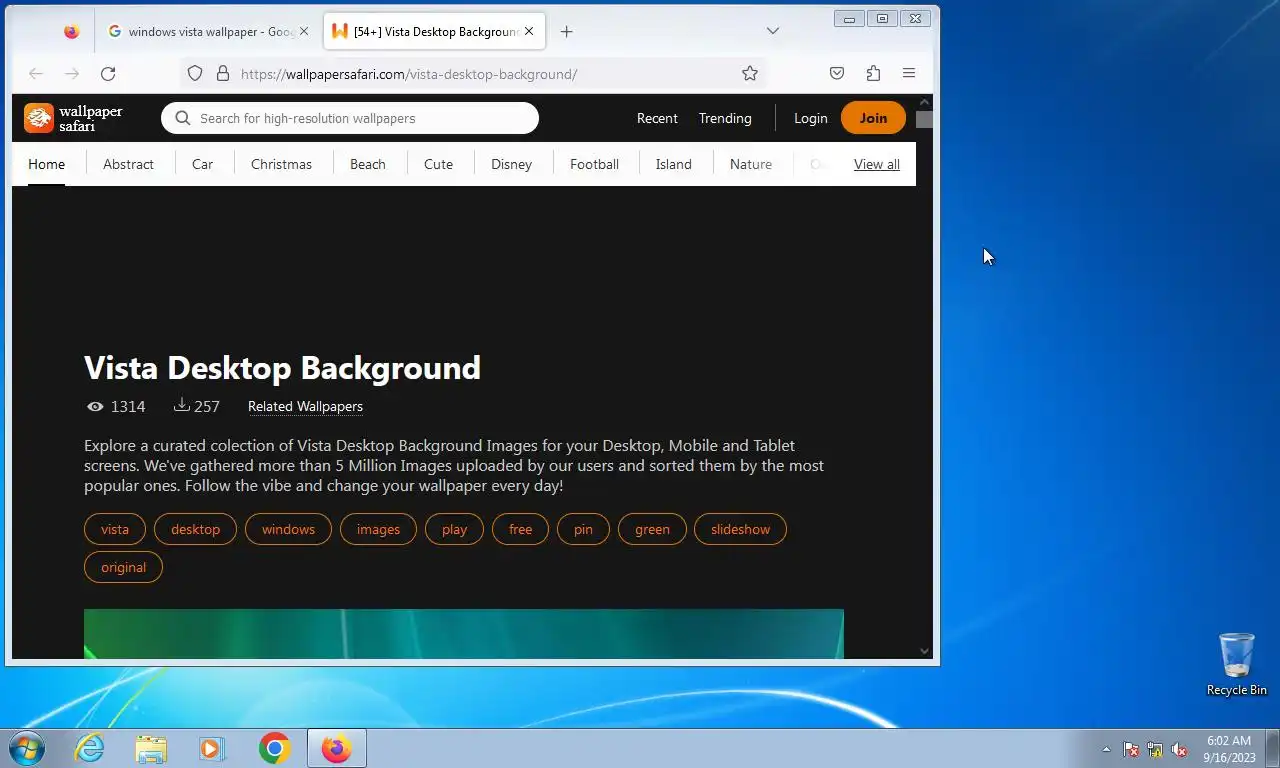Click the muted volume tray icon

coord(1179,749)
